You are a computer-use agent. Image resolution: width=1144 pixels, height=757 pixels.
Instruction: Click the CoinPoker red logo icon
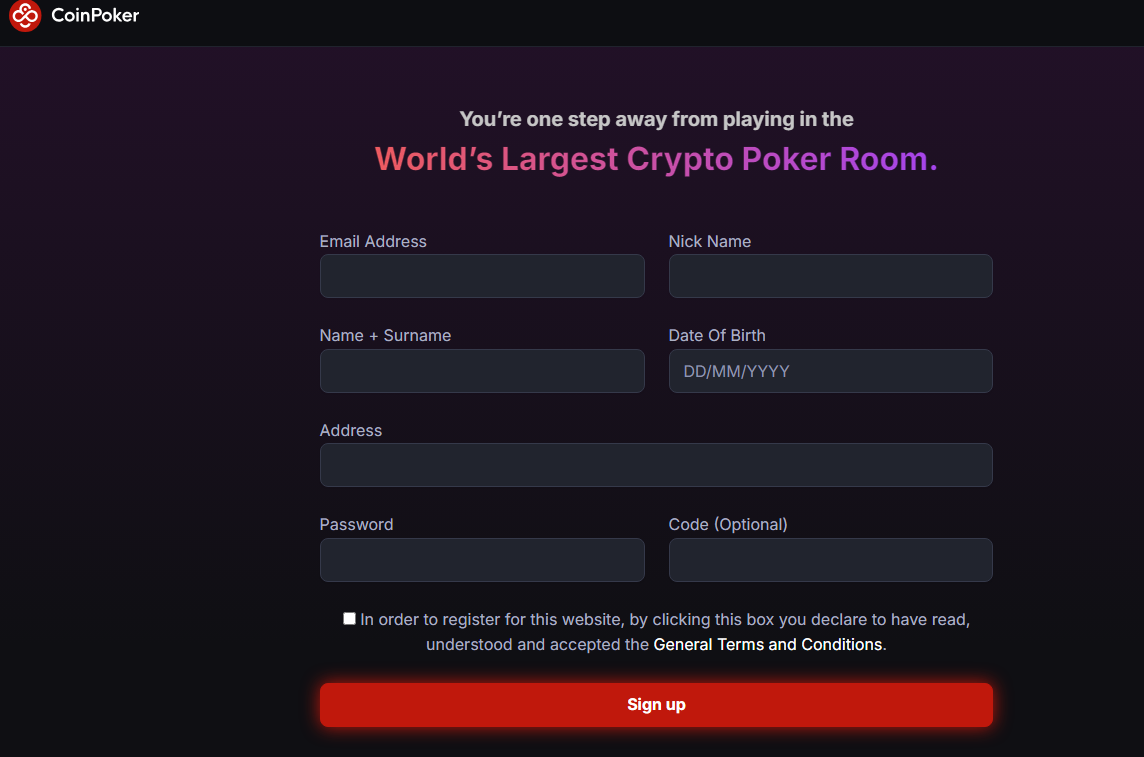(x=25, y=15)
